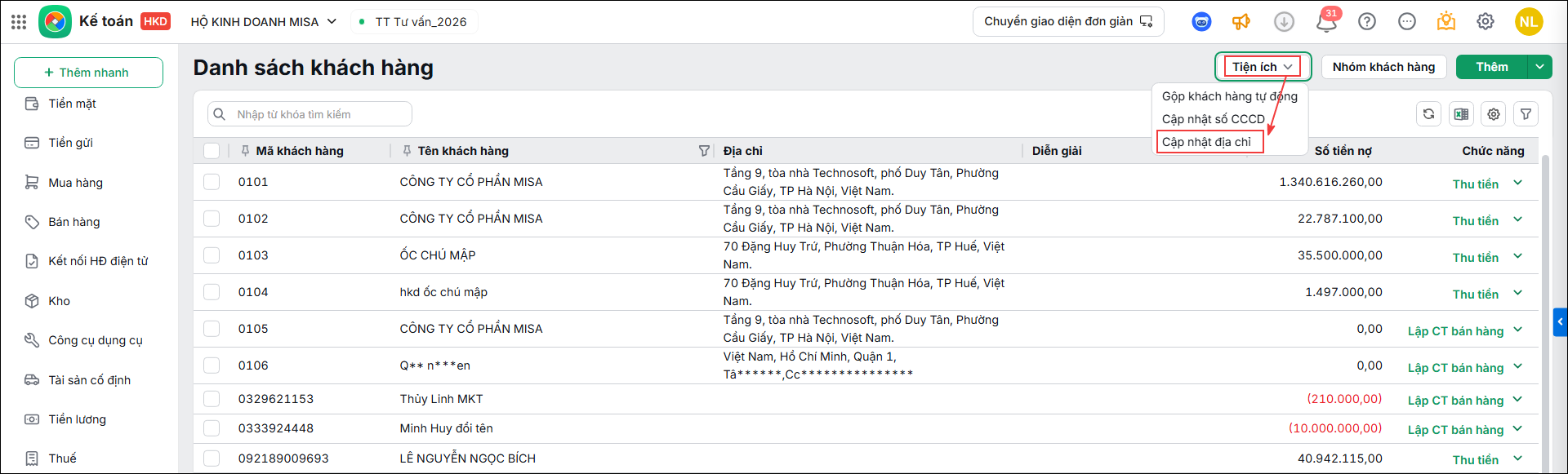Click the megaphone announcements icon
Viewport: 1568px width, 474px height.
tap(1241, 22)
